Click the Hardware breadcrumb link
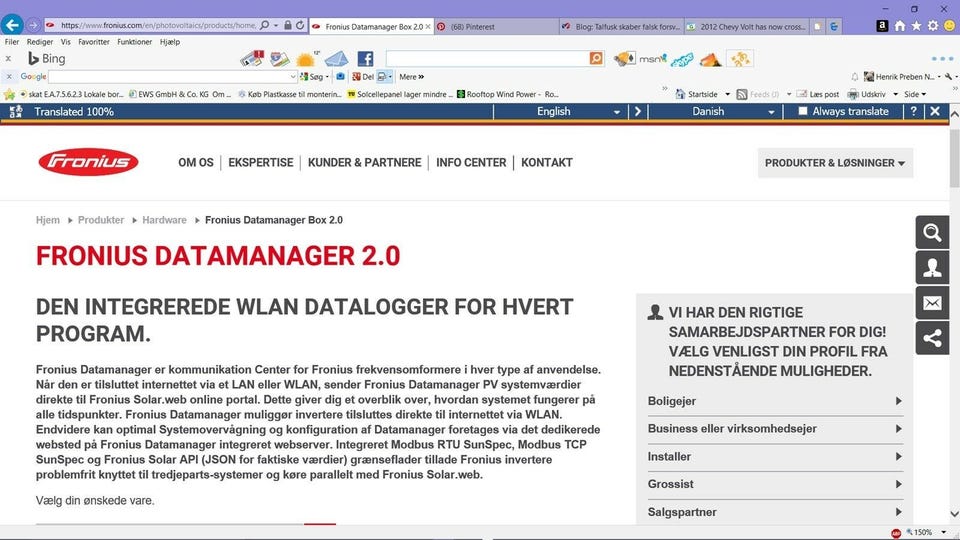The height and width of the screenshot is (540, 960). click(164, 220)
